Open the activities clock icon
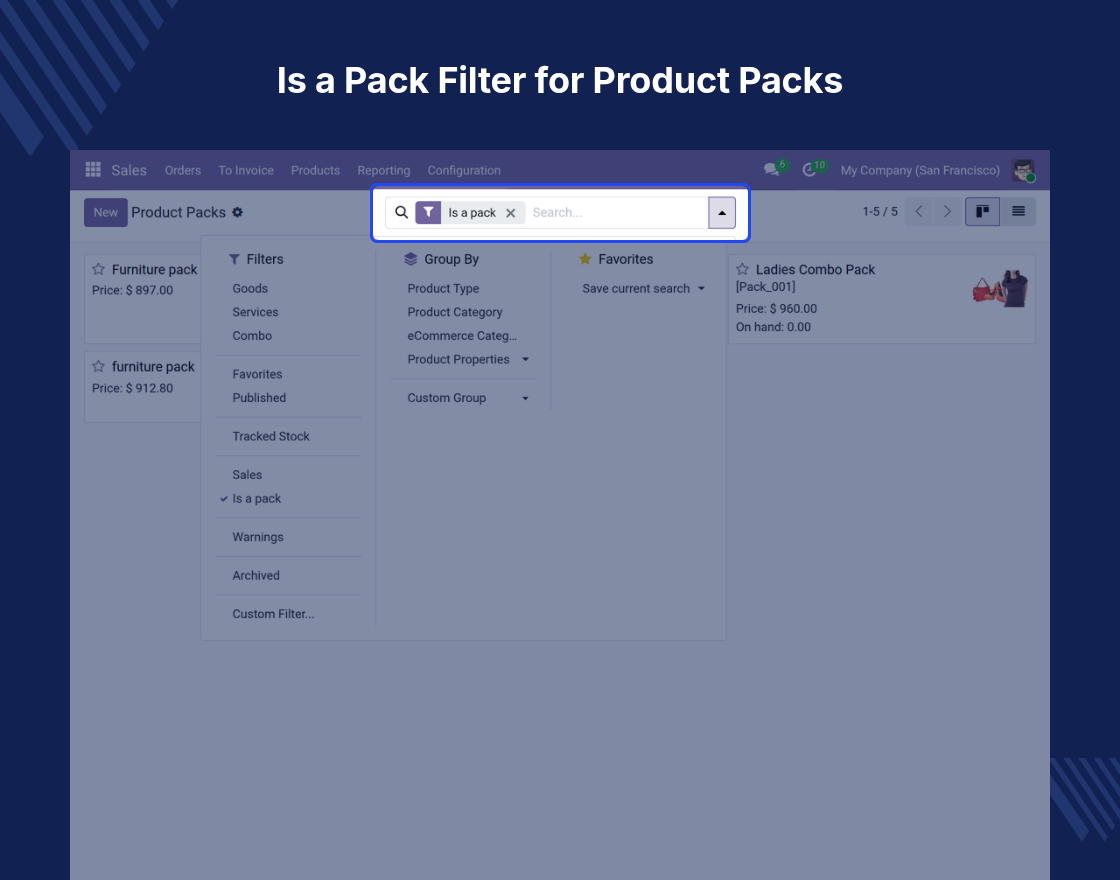Image resolution: width=1120 pixels, height=880 pixels. point(809,170)
